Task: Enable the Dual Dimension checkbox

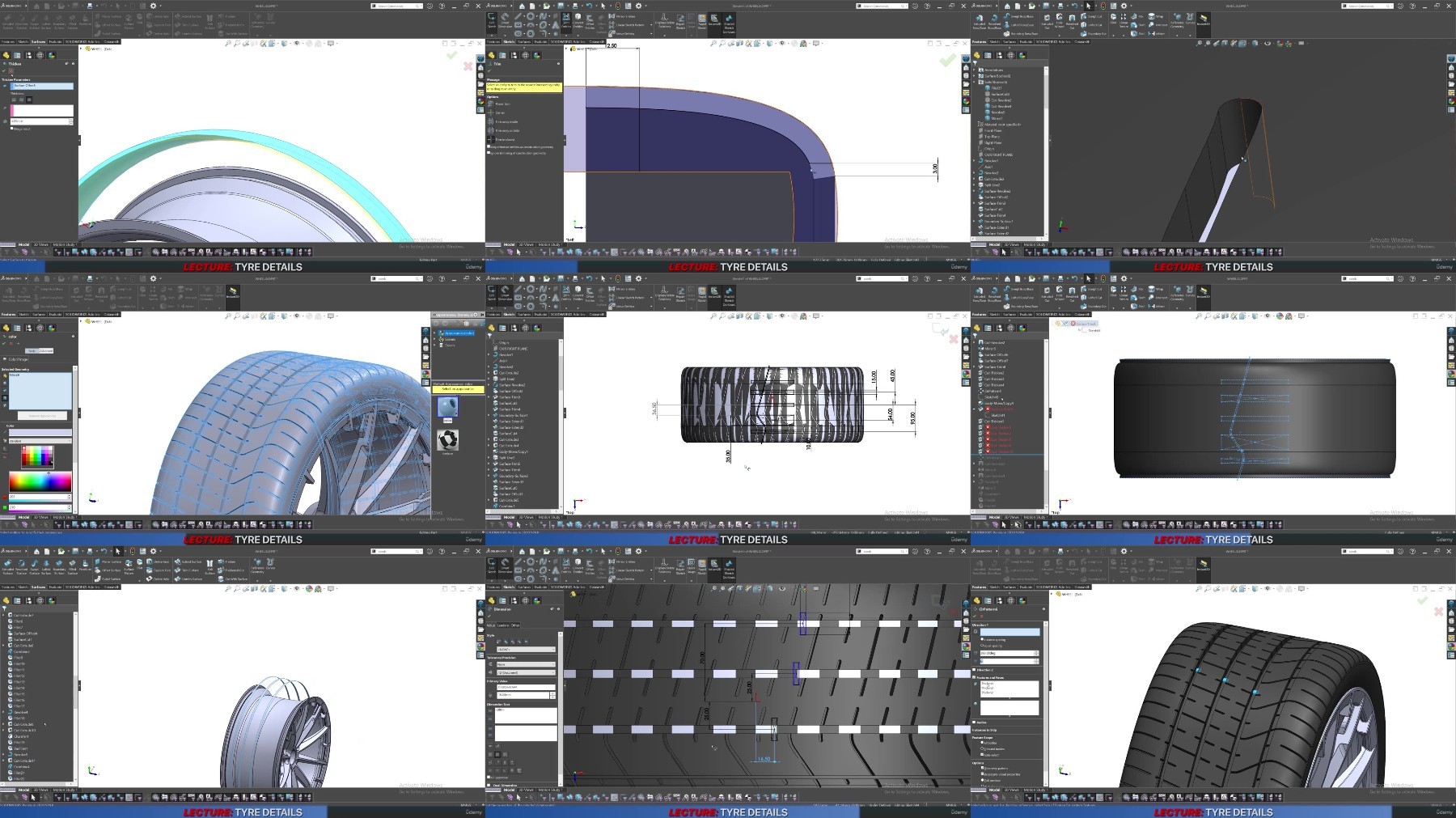Action: 489,785
